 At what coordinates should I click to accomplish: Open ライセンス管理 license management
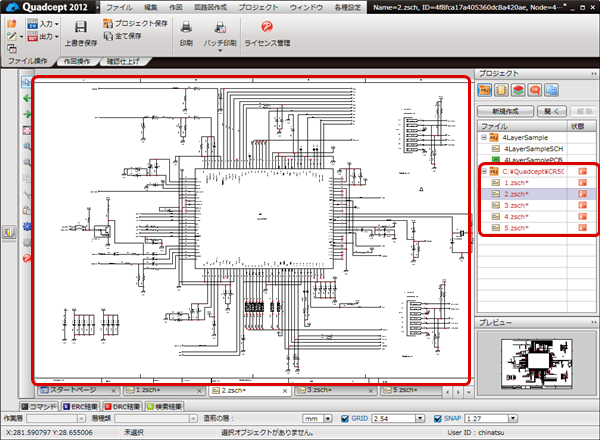(266, 28)
